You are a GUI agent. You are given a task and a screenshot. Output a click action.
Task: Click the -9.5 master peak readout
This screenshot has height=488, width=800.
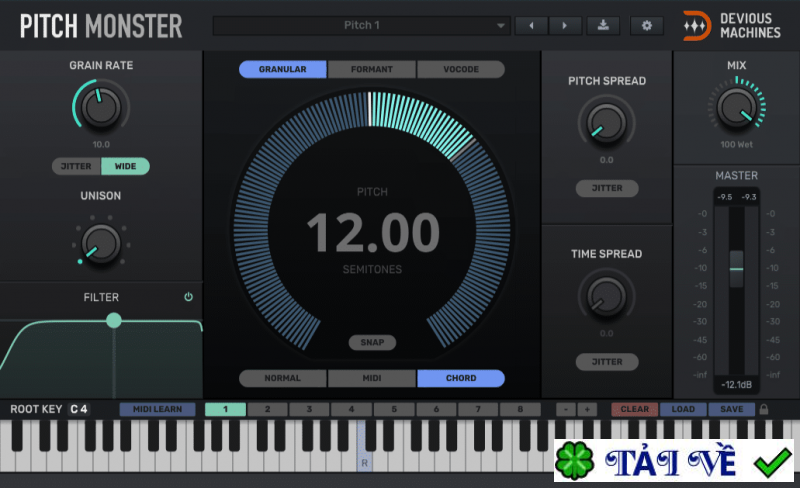click(724, 197)
